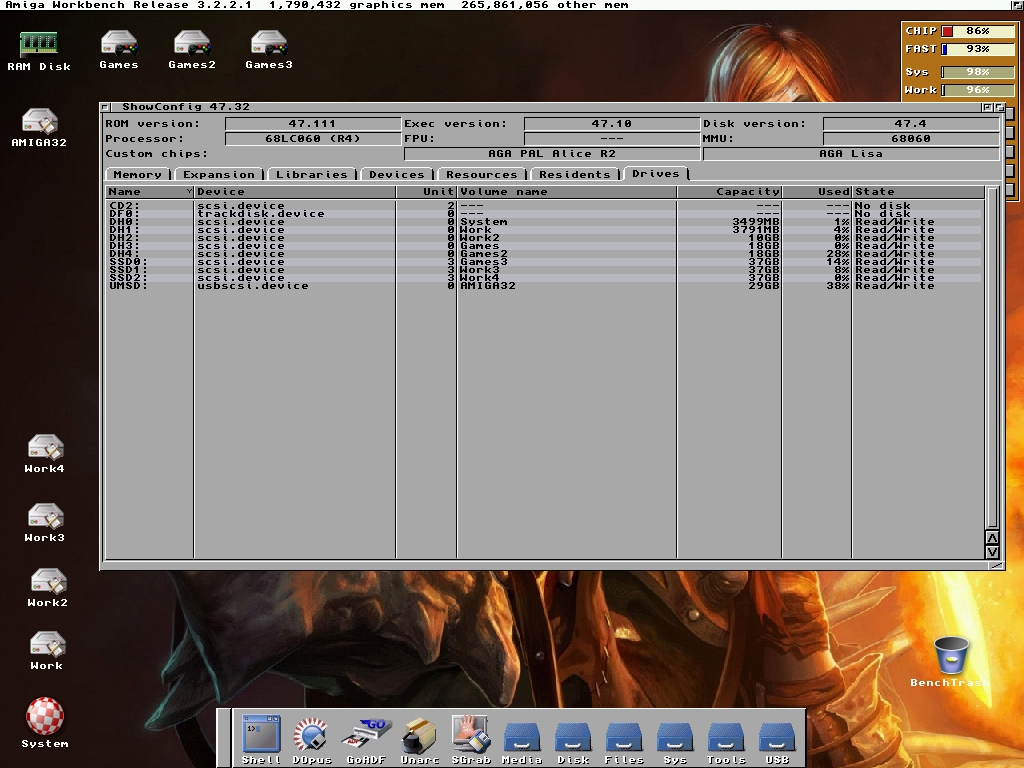Viewport: 1024px width, 768px height.
Task: Select the SSD1: Work3 row
Action: [x=544, y=270]
